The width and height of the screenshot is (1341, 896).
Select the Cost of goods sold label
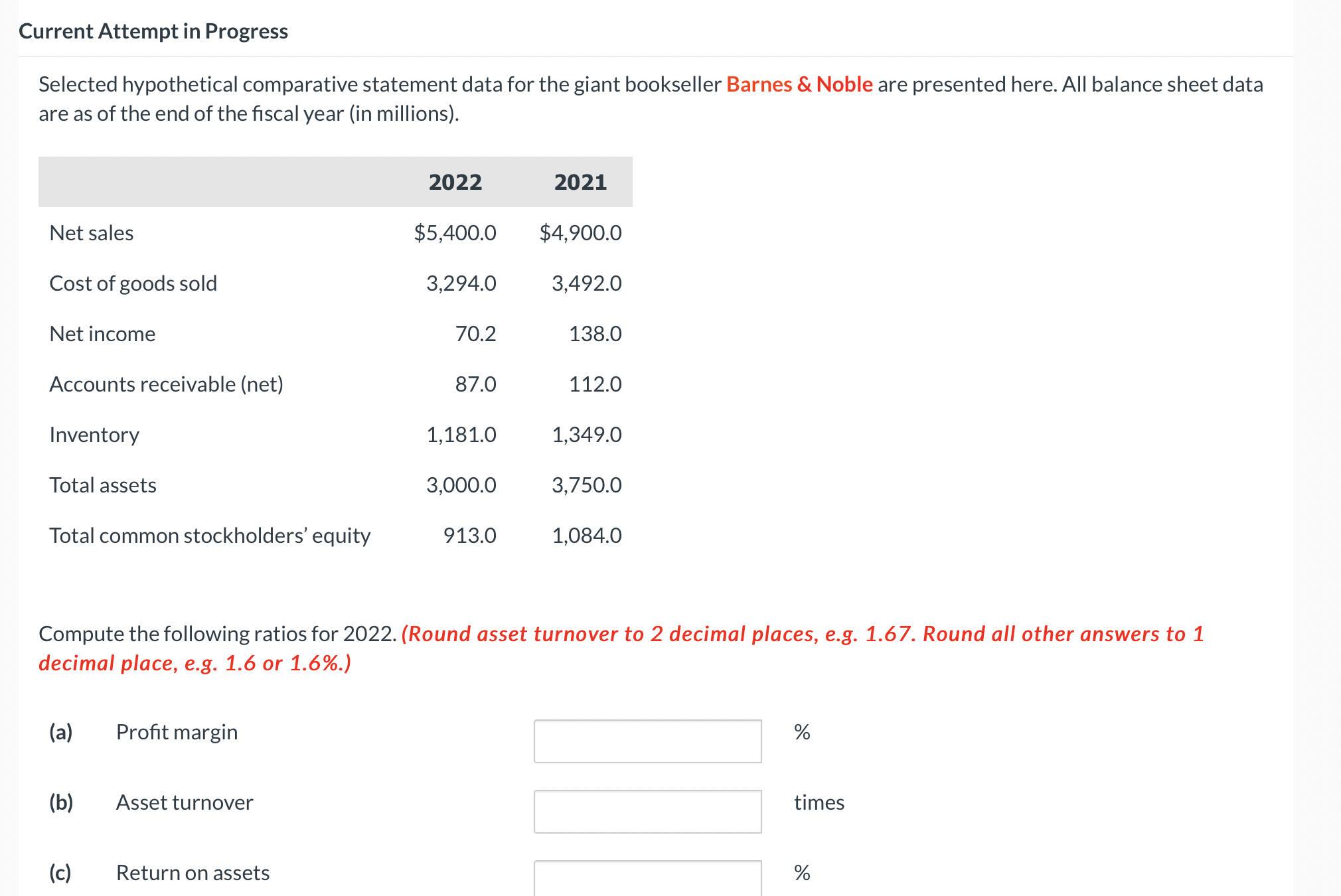pos(133,283)
